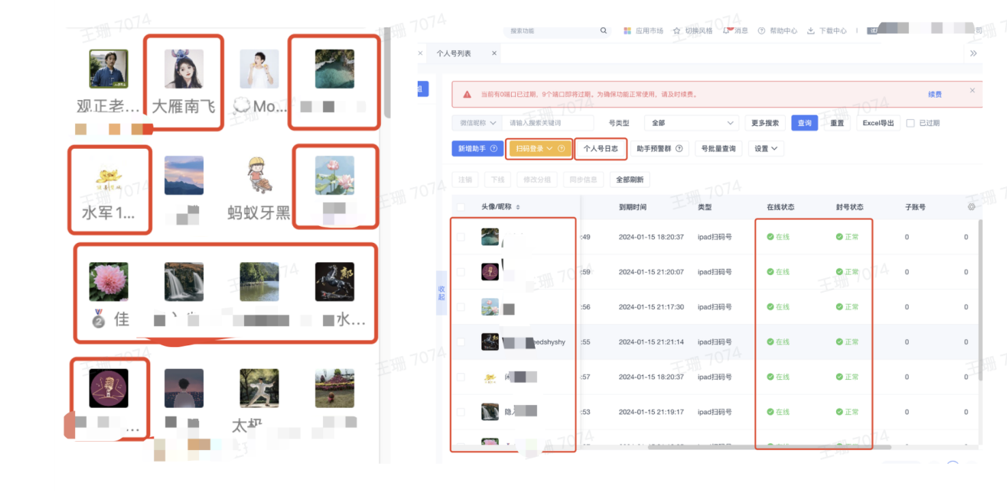This screenshot has height=491, width=1007.
Task: Open the 微信昵称 search-type dropdown
Action: [477, 123]
